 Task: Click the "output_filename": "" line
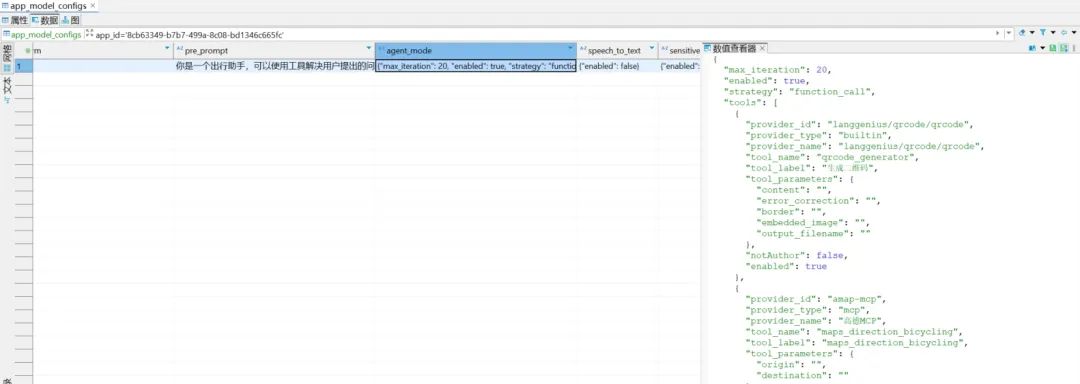(x=813, y=233)
